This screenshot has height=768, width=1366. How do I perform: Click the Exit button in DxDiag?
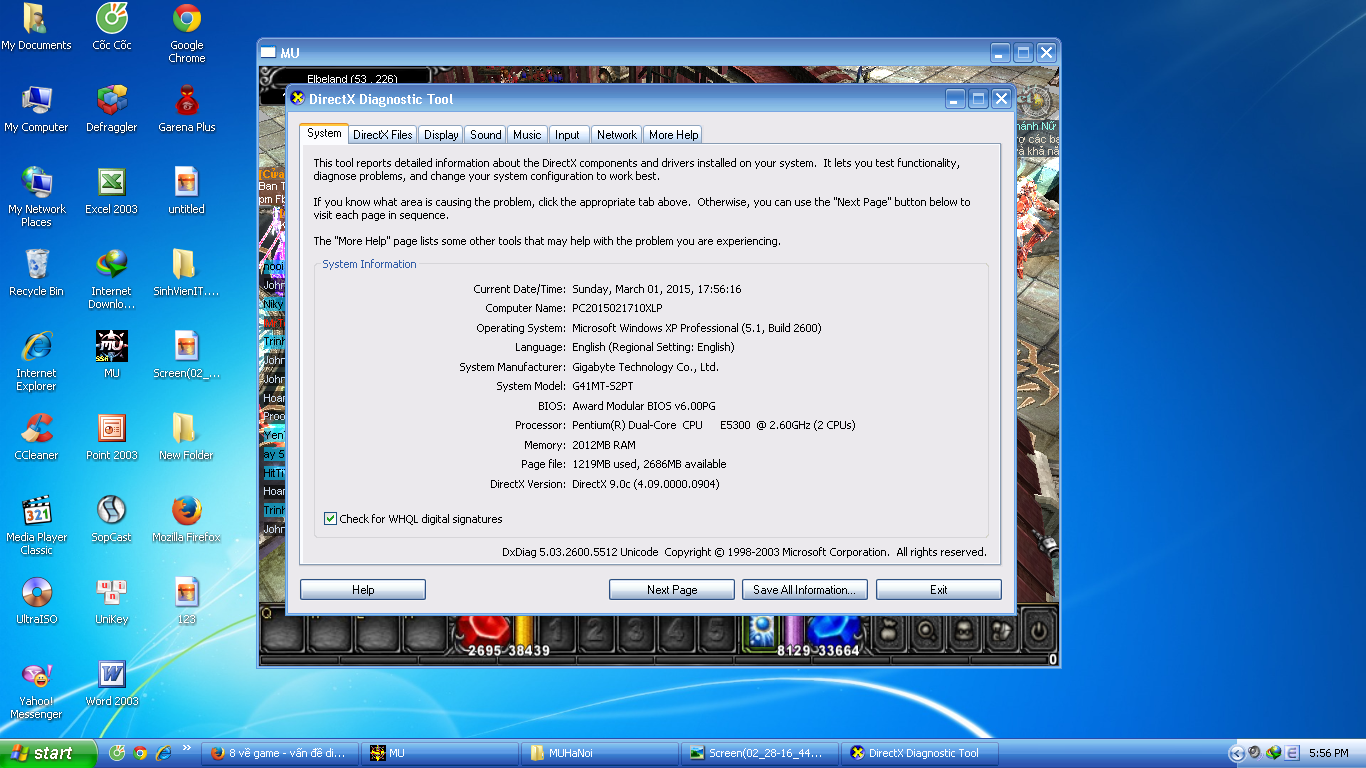pos(938,590)
